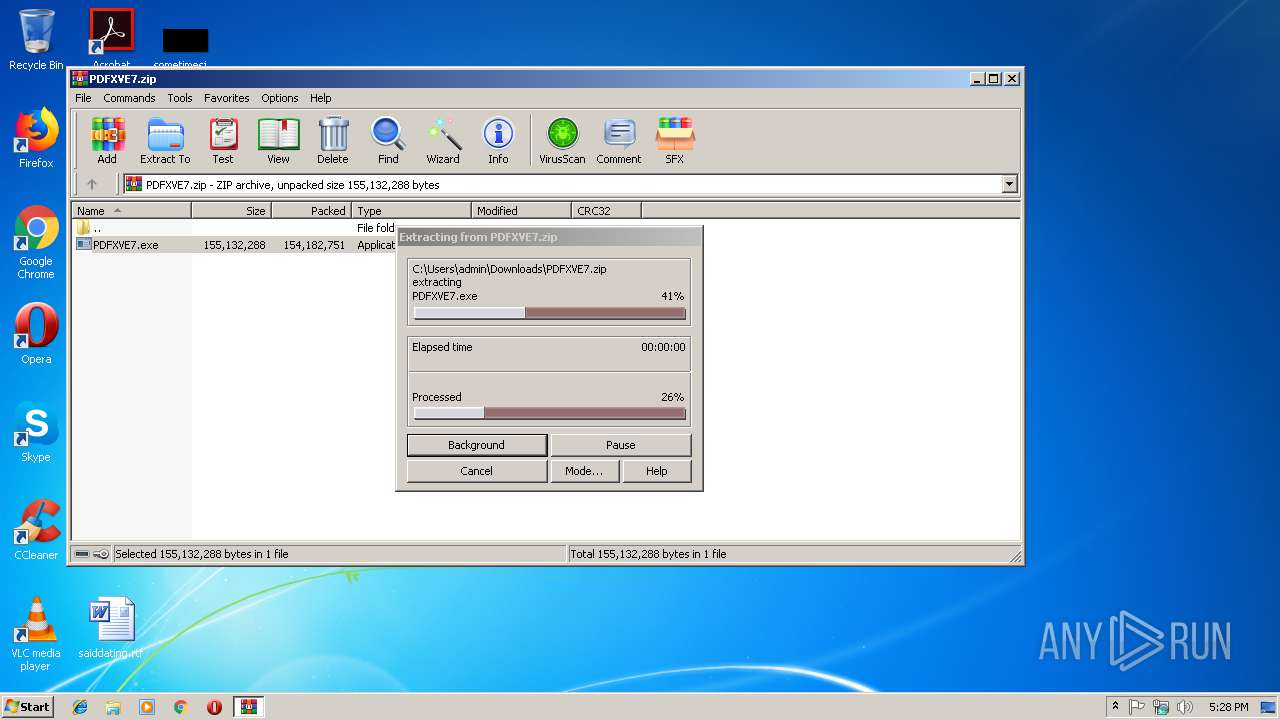Sort by the Name column header
This screenshot has width=1280, height=720.
(x=132, y=211)
